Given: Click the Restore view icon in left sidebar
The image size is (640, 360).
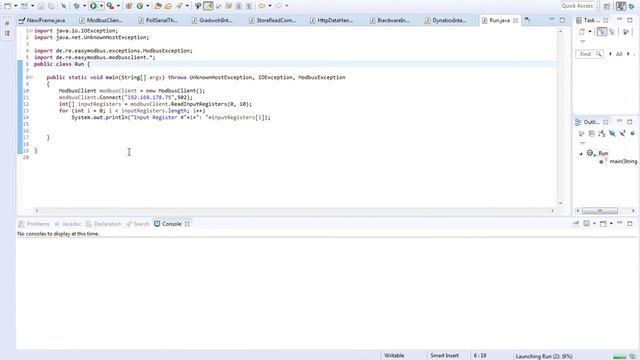Looking at the screenshot, I should coord(7,23).
